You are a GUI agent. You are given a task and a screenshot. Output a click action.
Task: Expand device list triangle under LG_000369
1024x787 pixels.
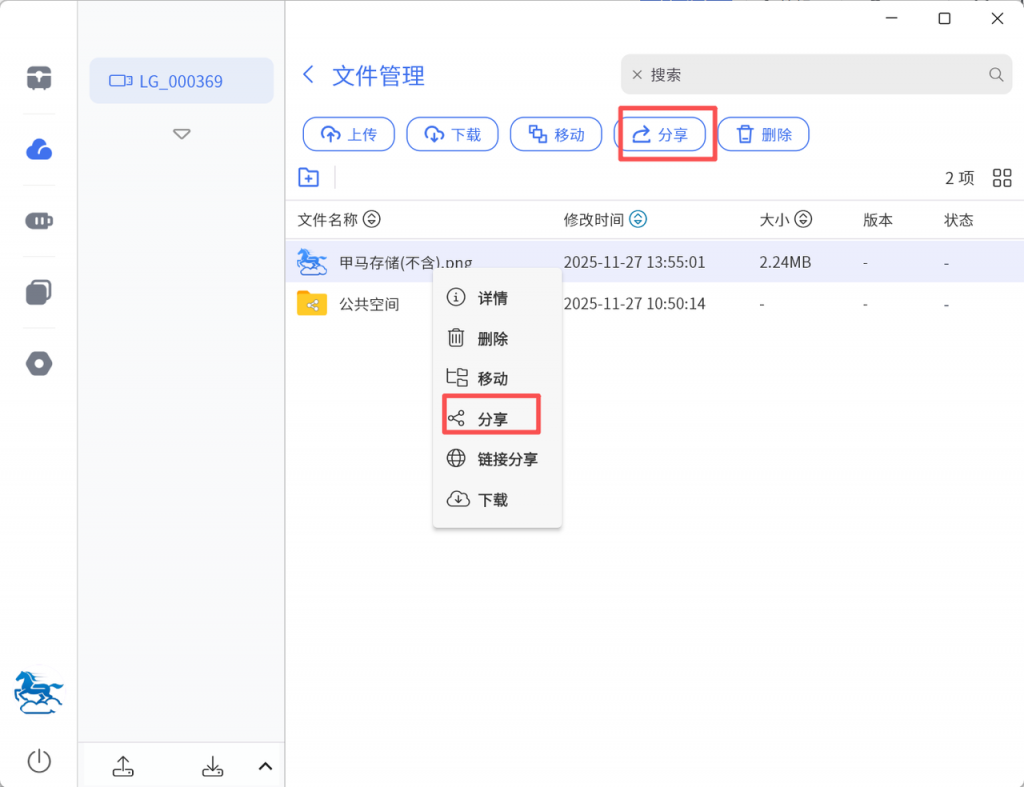pos(181,134)
